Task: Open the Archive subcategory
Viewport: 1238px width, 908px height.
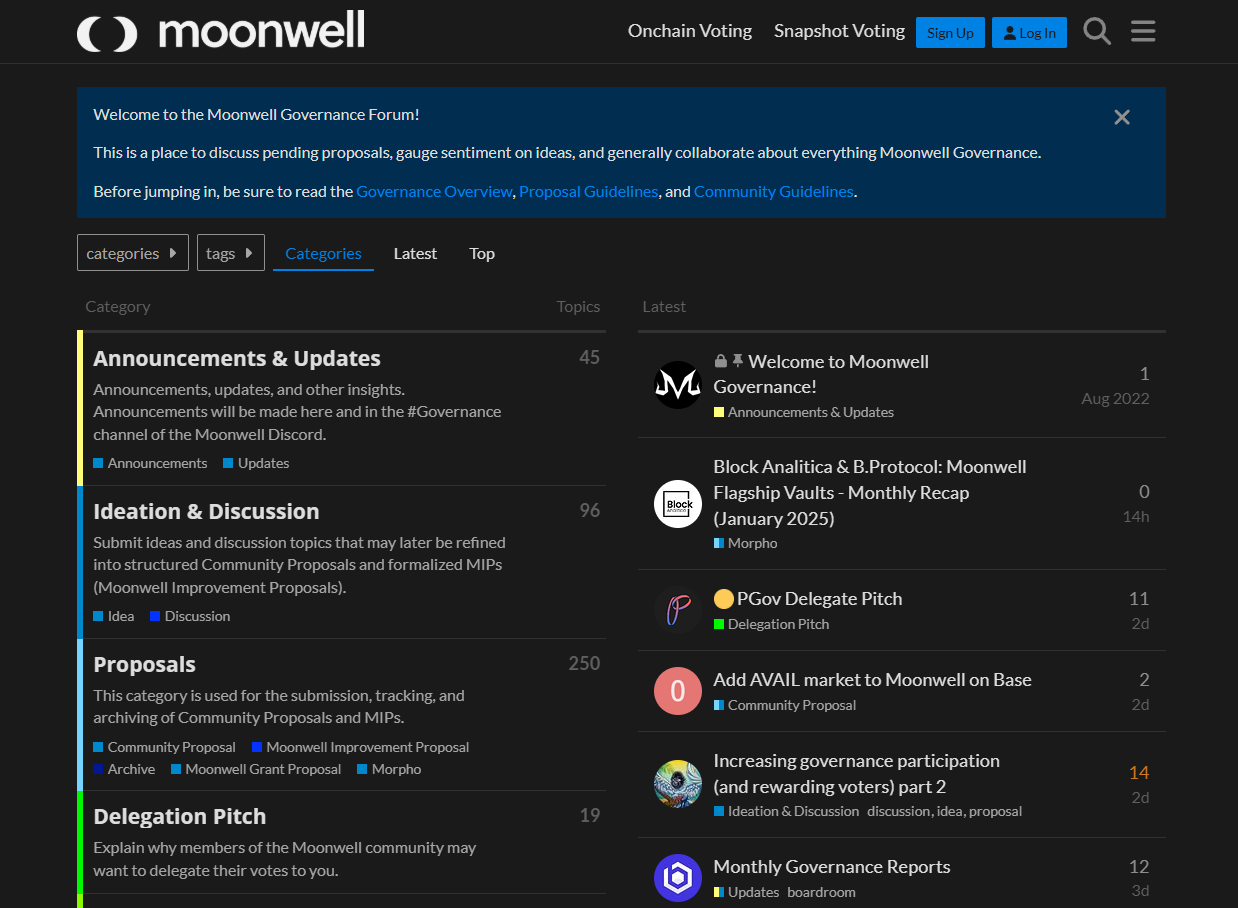Action: pos(124,769)
